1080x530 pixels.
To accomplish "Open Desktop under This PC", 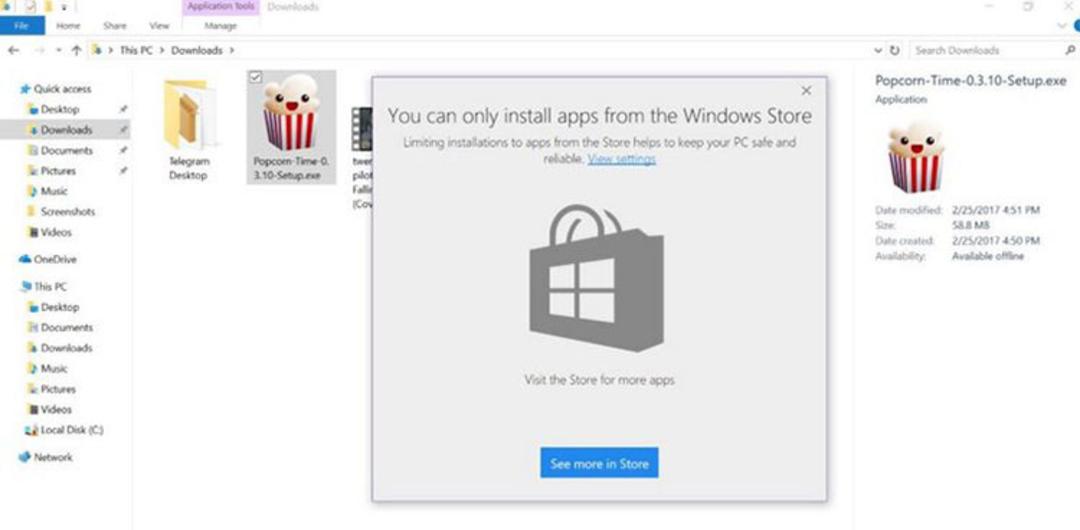I will tap(60, 307).
